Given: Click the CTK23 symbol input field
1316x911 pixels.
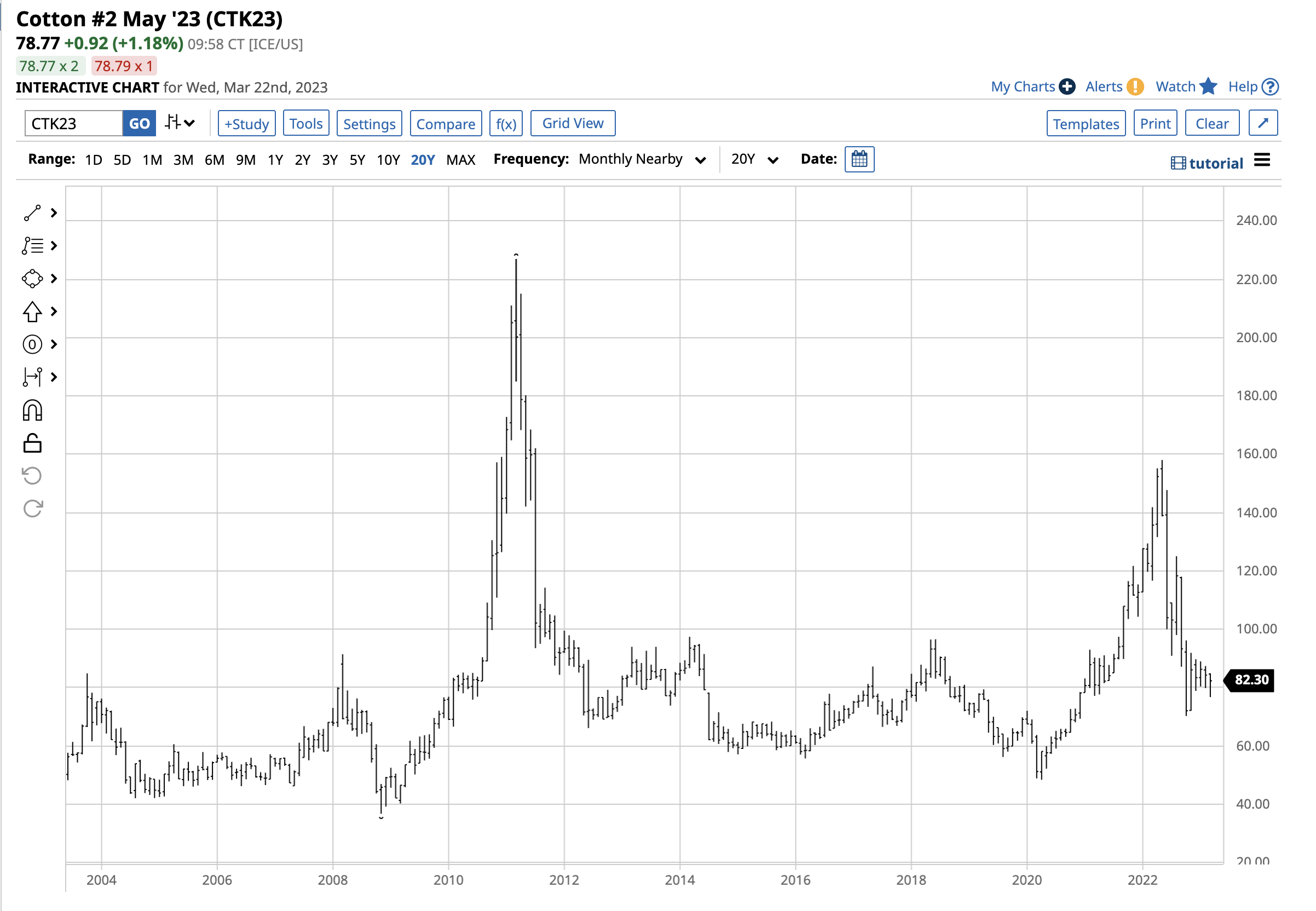Looking at the screenshot, I should 73,124.
